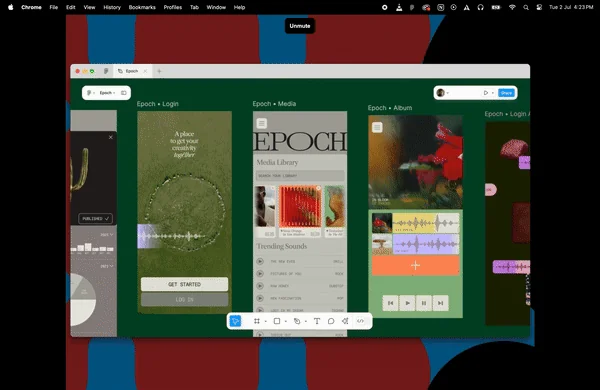Click the red flower thumbnail in track list

382,223
